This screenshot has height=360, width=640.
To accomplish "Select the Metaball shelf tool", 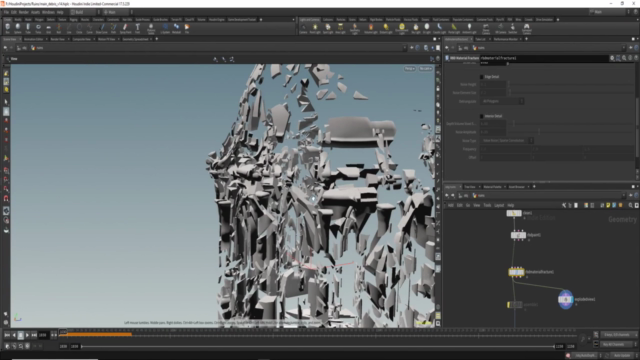I will point(176,28).
